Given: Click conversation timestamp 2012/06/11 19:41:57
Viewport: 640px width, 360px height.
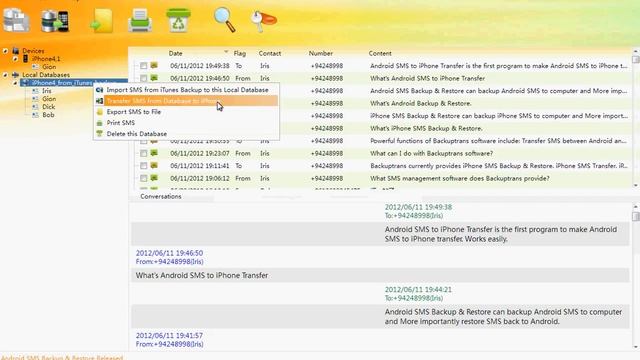Looking at the screenshot, I should point(169,336).
